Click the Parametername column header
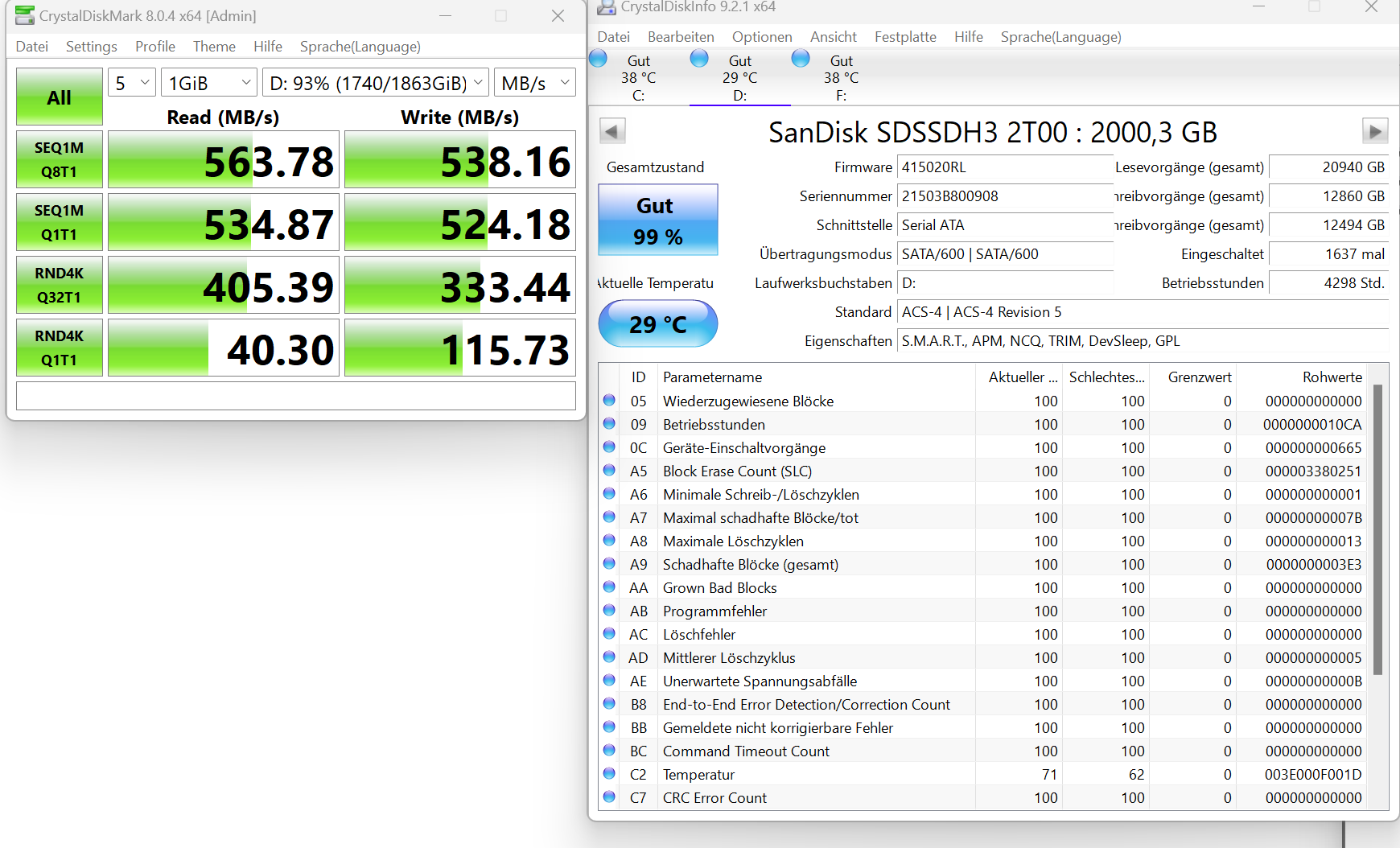 point(815,377)
